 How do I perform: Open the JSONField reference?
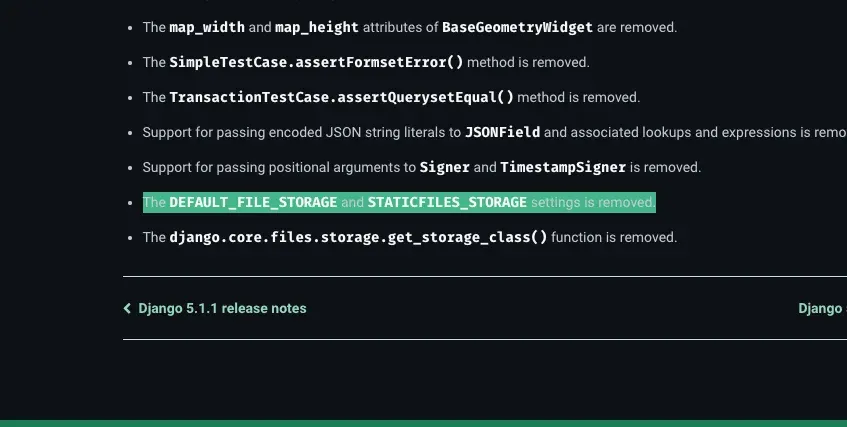[x=502, y=132]
